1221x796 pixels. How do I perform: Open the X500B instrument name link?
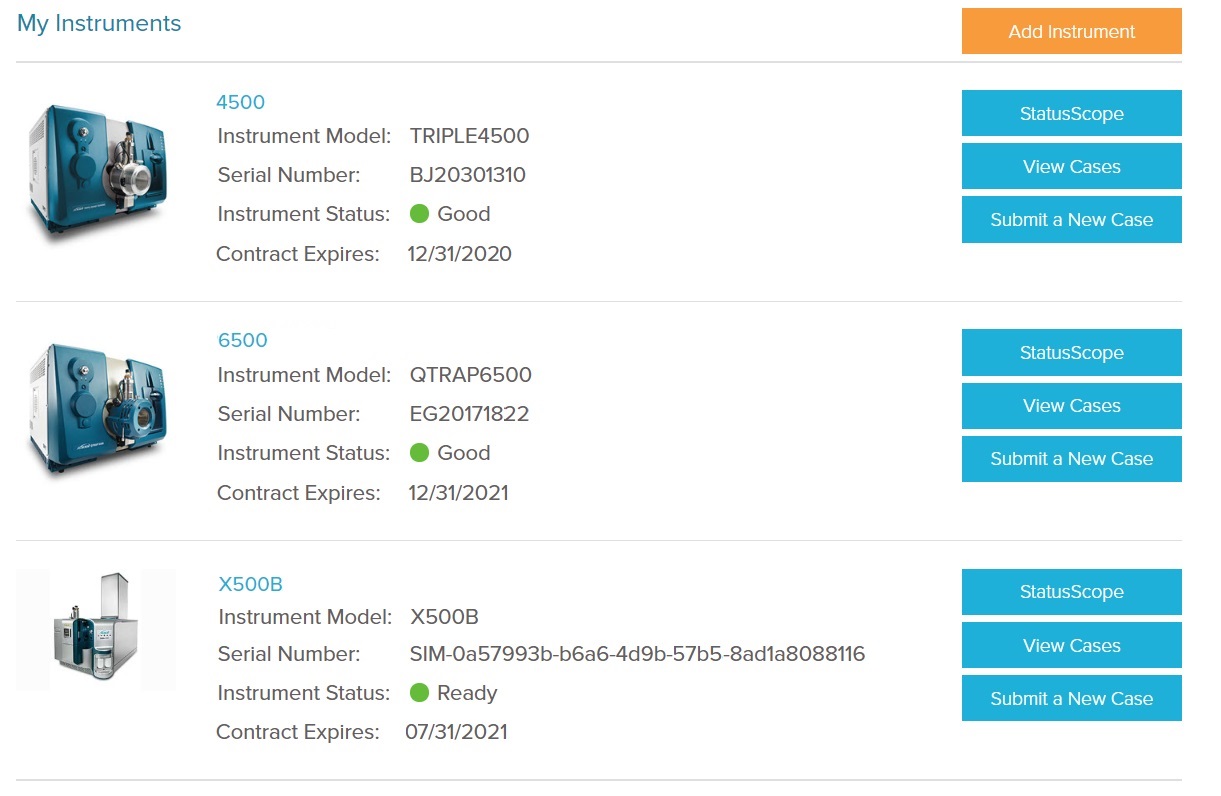click(251, 584)
